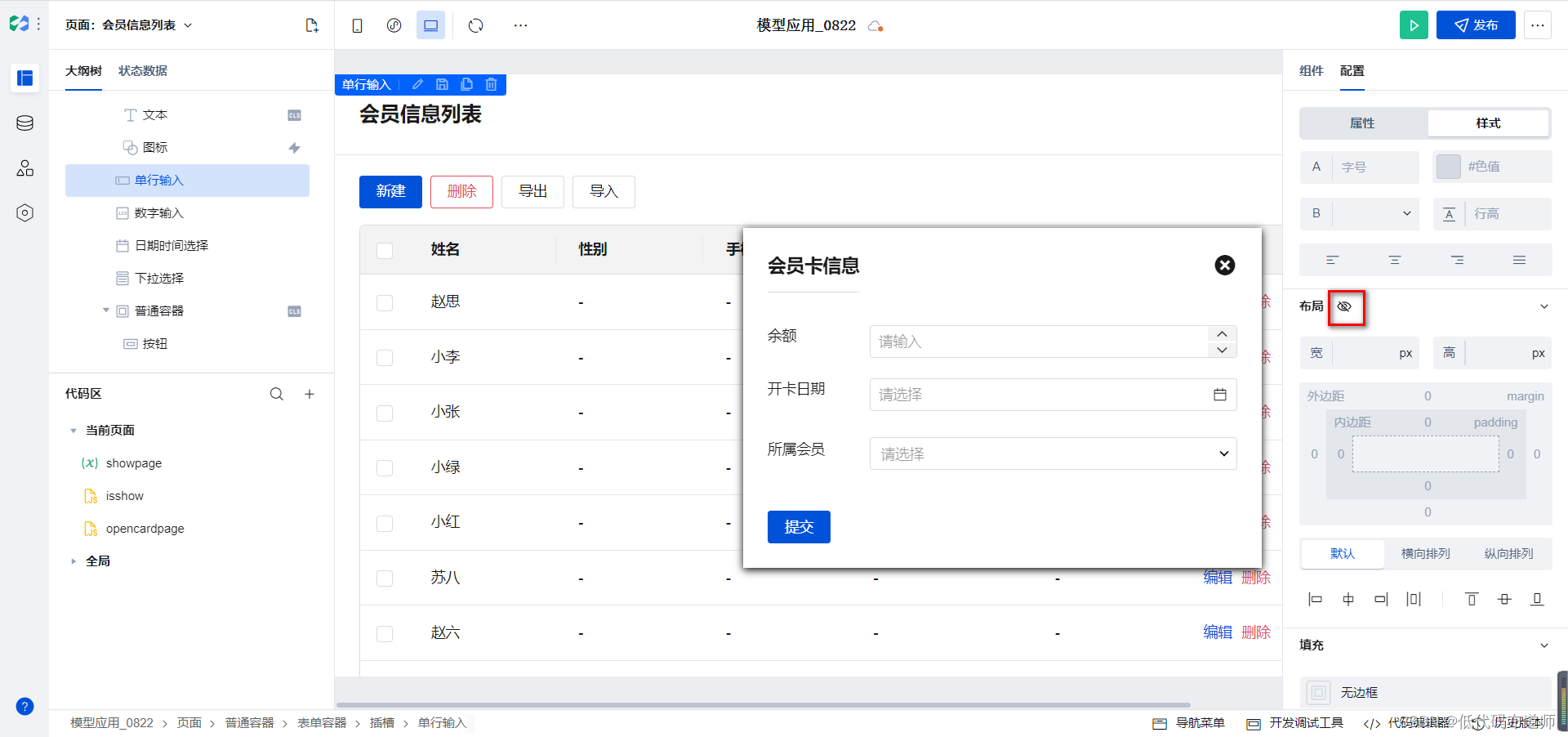Collapse the 填充 section chevron
1568x737 pixels.
(1543, 645)
